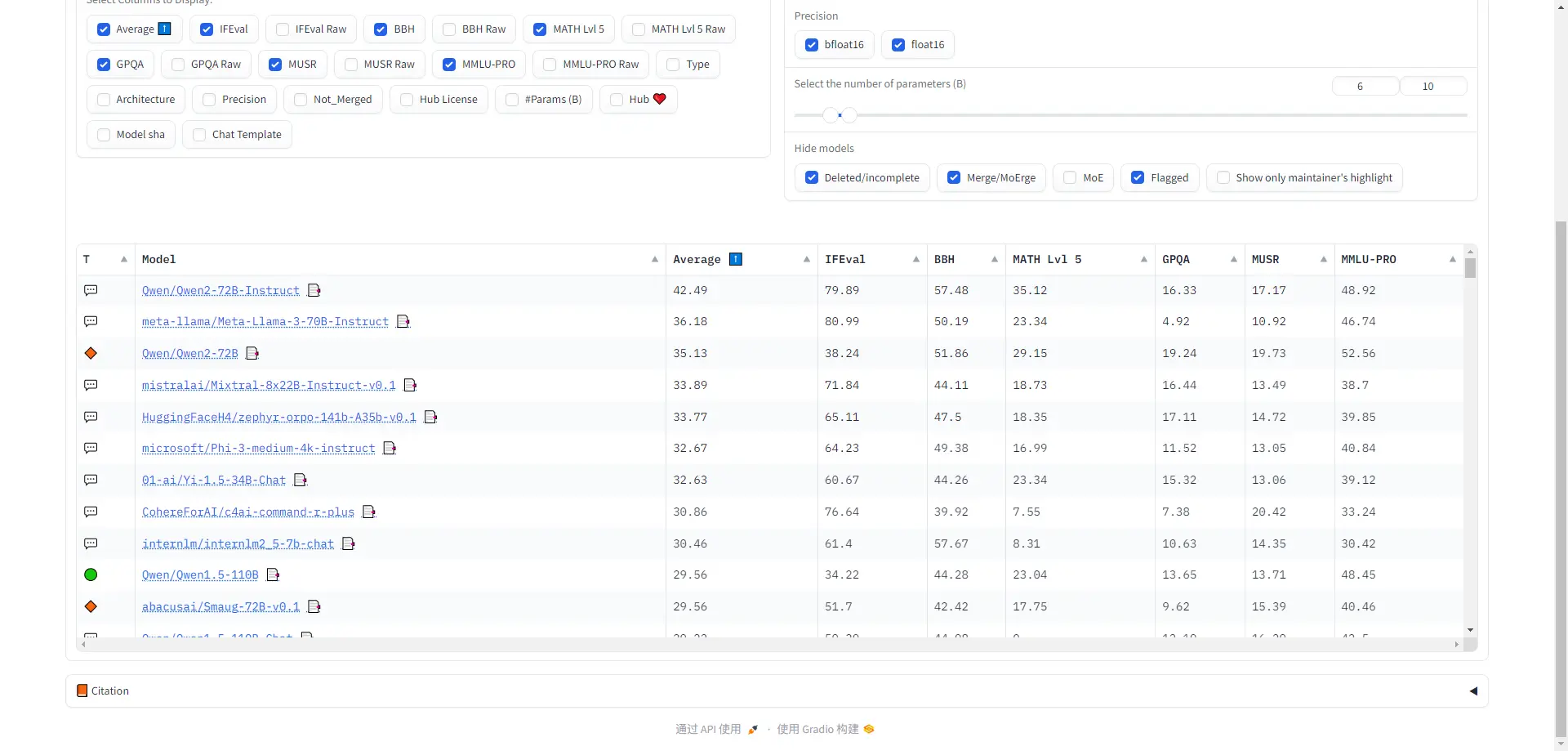Open document icon next to Qwen2-72B-Instruct
This screenshot has width=1568, height=751.
coord(314,290)
